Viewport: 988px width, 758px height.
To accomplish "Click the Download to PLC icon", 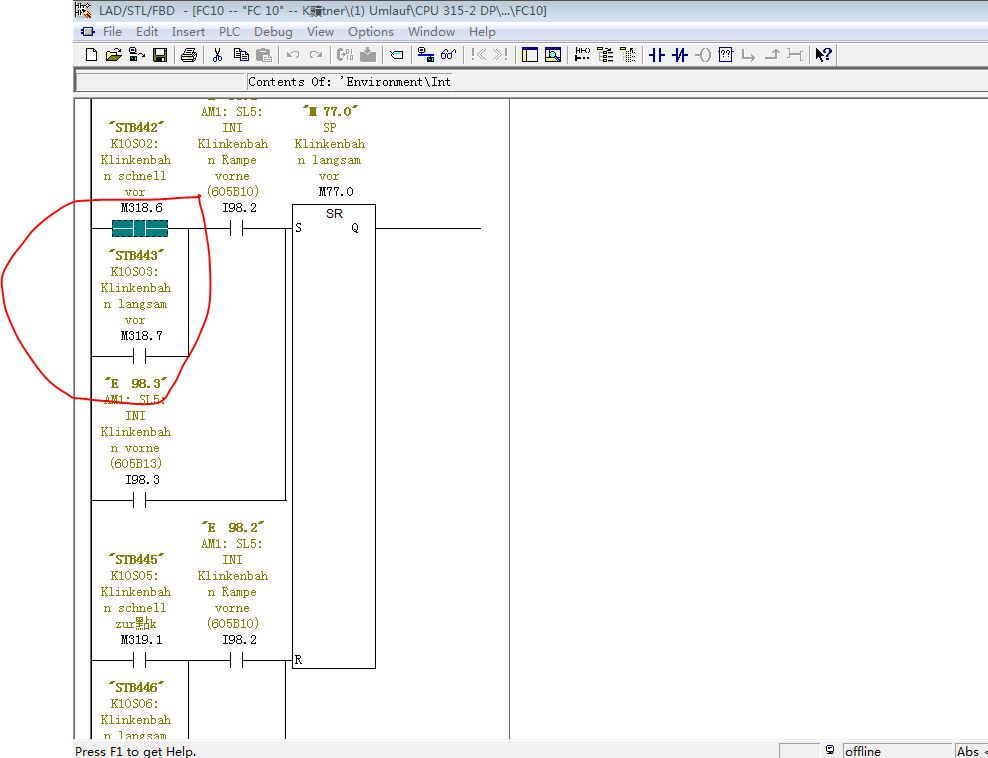I will (368, 55).
